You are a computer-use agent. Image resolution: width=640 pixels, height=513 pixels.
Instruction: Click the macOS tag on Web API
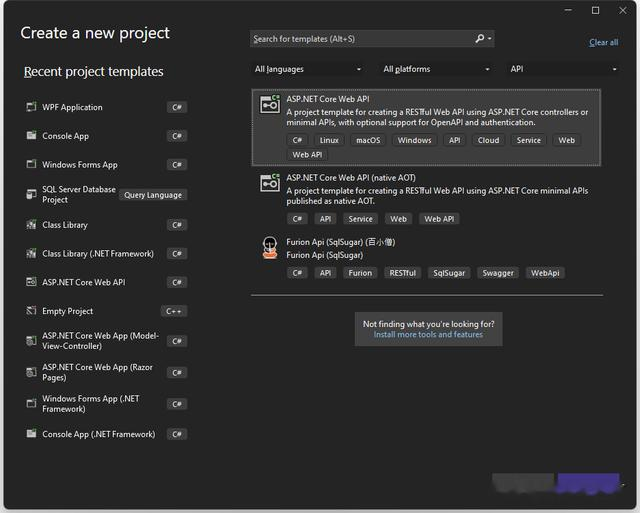(368, 140)
